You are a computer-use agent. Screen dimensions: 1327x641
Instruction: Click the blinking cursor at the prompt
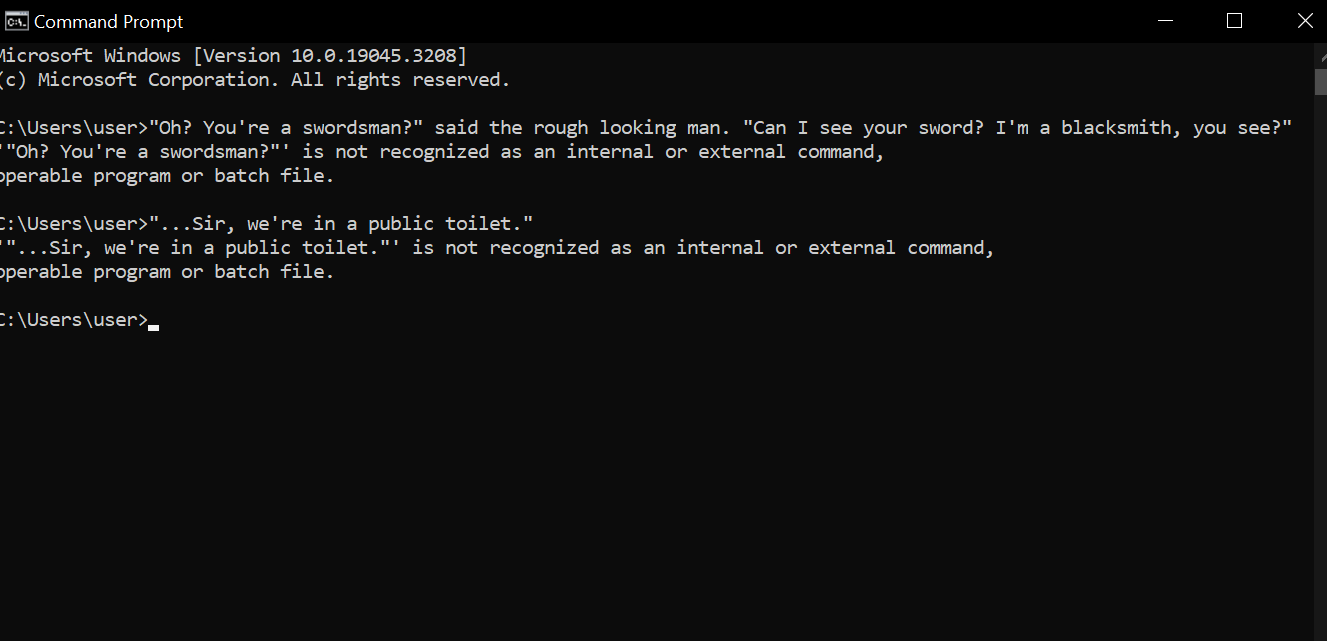153,326
